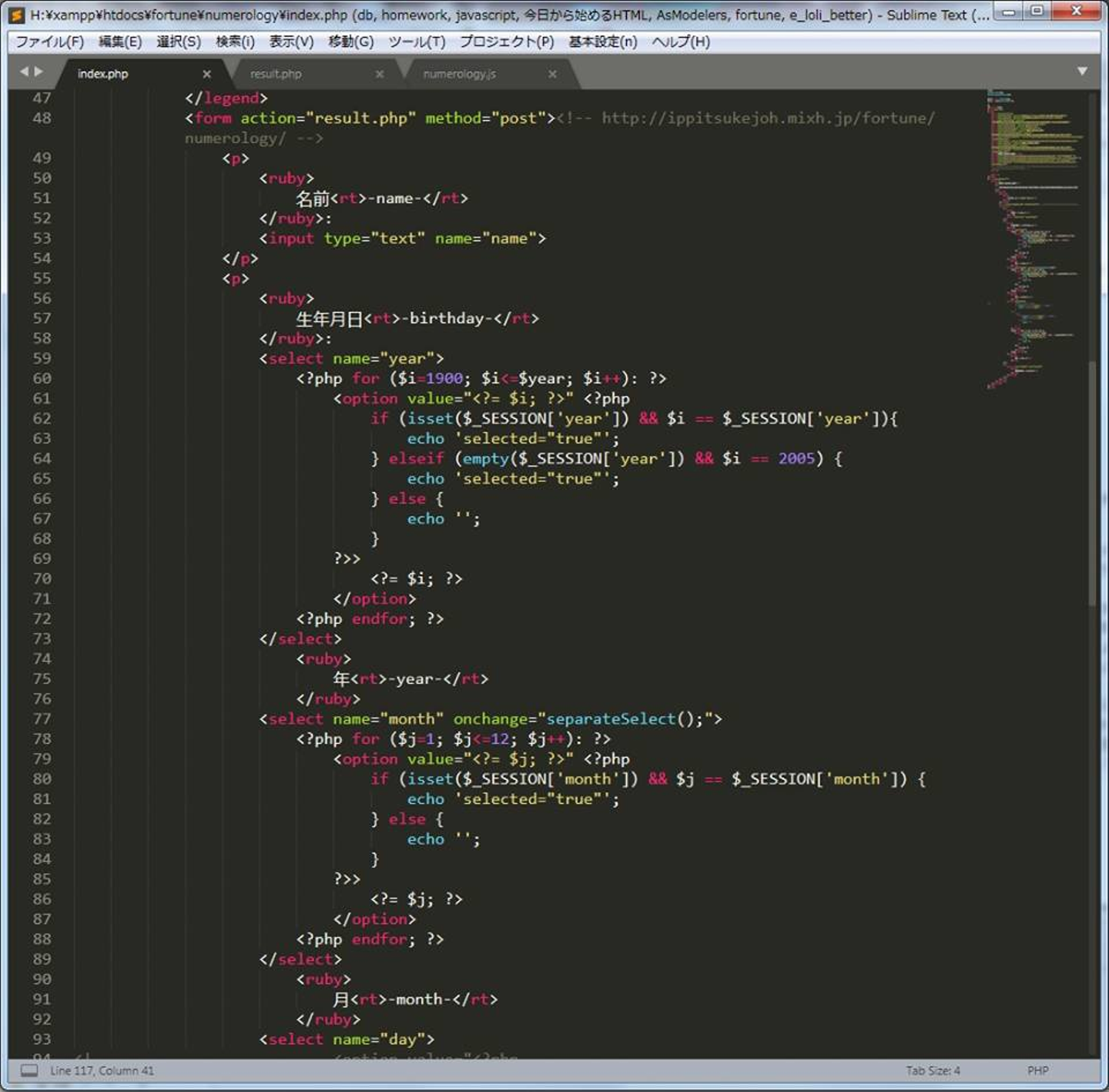The width and height of the screenshot is (1109, 1092).
Task: Toggle the side bar status icon
Action: [28, 1070]
